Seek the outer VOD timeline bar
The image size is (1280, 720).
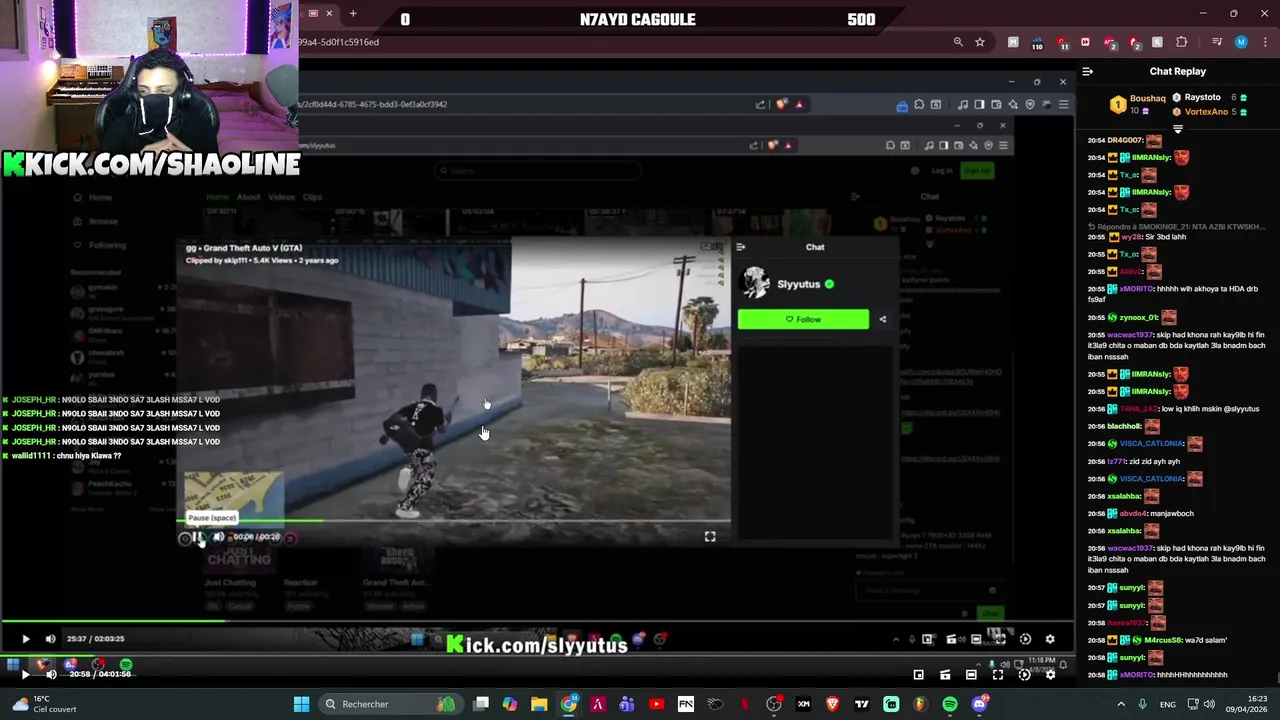coord(537,658)
